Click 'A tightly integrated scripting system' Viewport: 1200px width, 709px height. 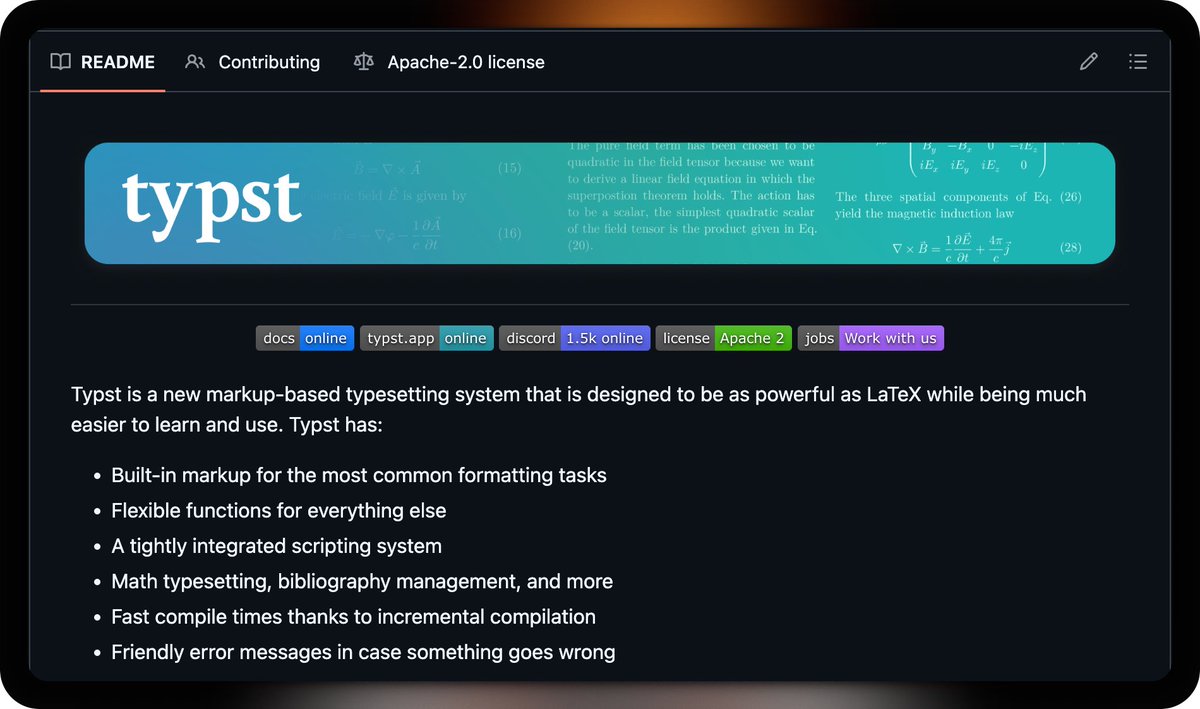[276, 546]
